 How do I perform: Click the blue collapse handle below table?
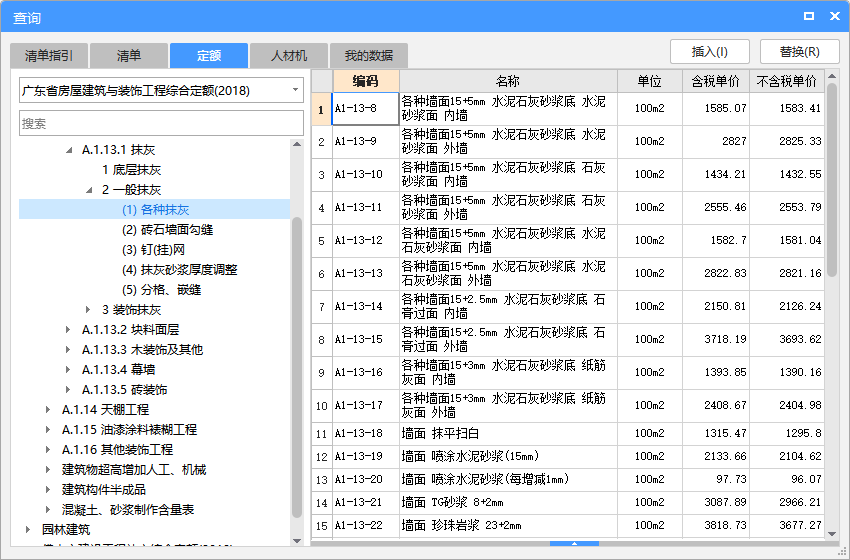[x=574, y=543]
